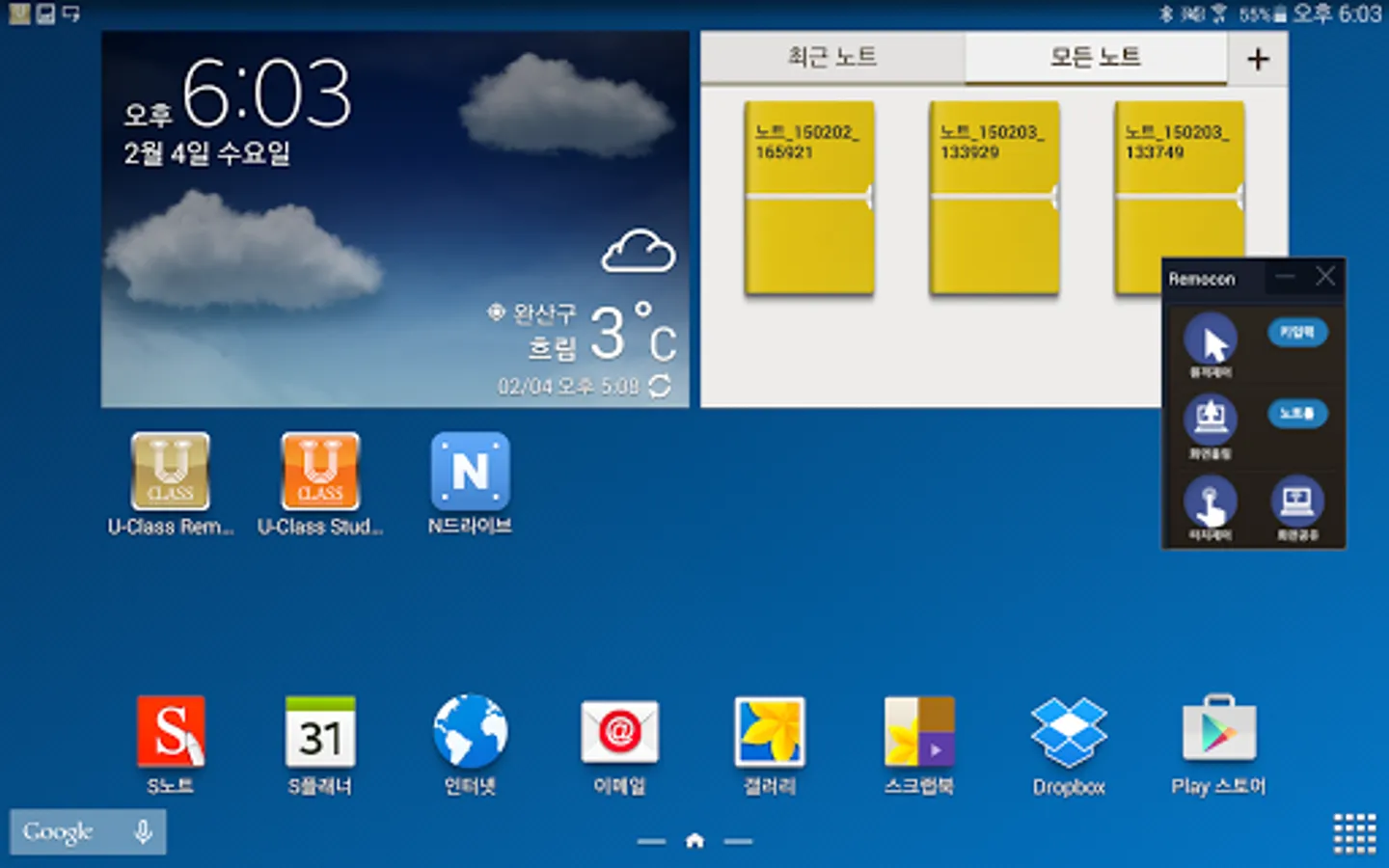The width and height of the screenshot is (1389, 868).
Task: Switch to the 모든 노트 tab
Action: click(x=1095, y=58)
